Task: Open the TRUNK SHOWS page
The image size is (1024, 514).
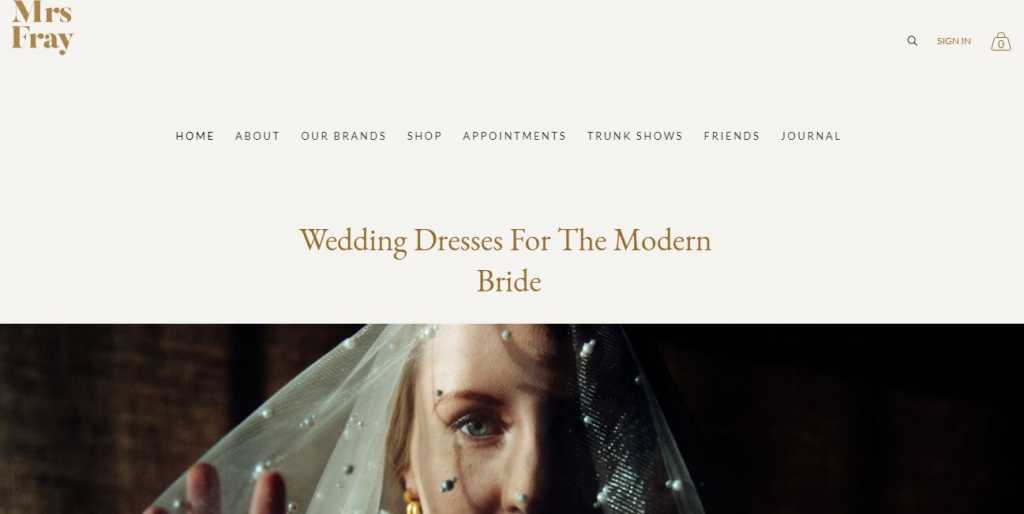Action: [635, 136]
